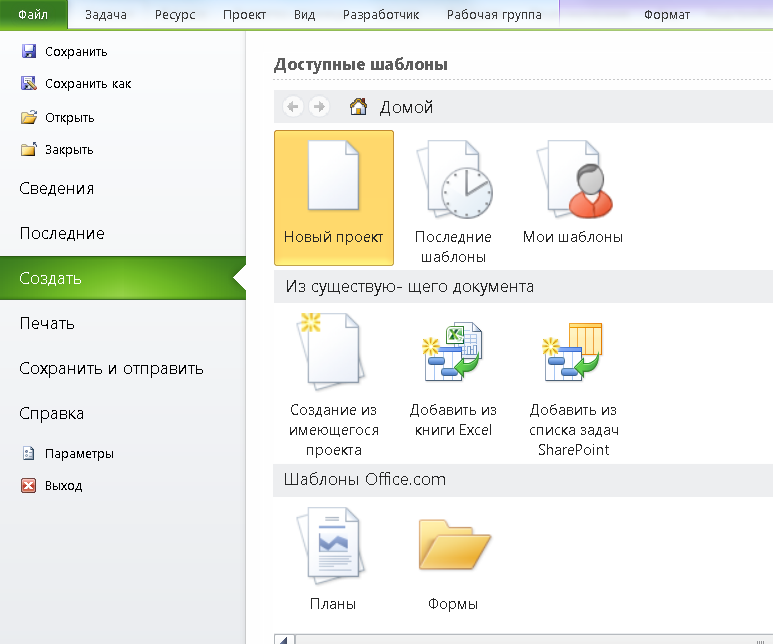Click the Open folder icon
The height and width of the screenshot is (644, 773).
(x=29, y=117)
